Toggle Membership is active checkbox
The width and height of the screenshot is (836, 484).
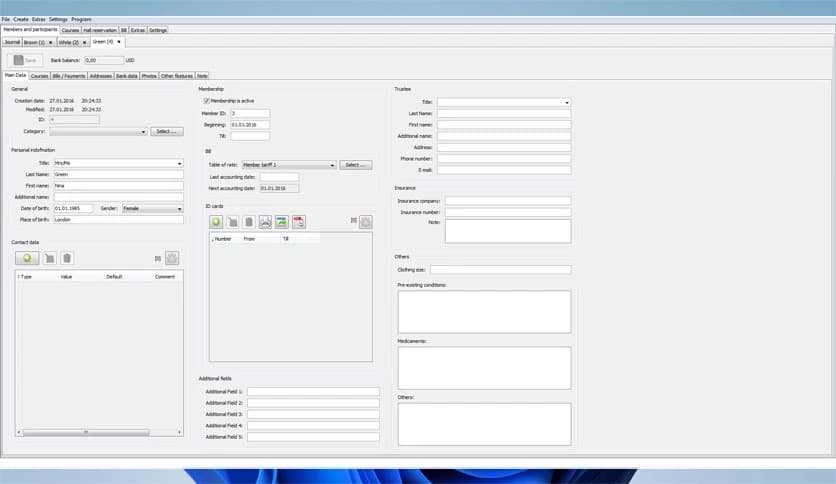point(206,101)
